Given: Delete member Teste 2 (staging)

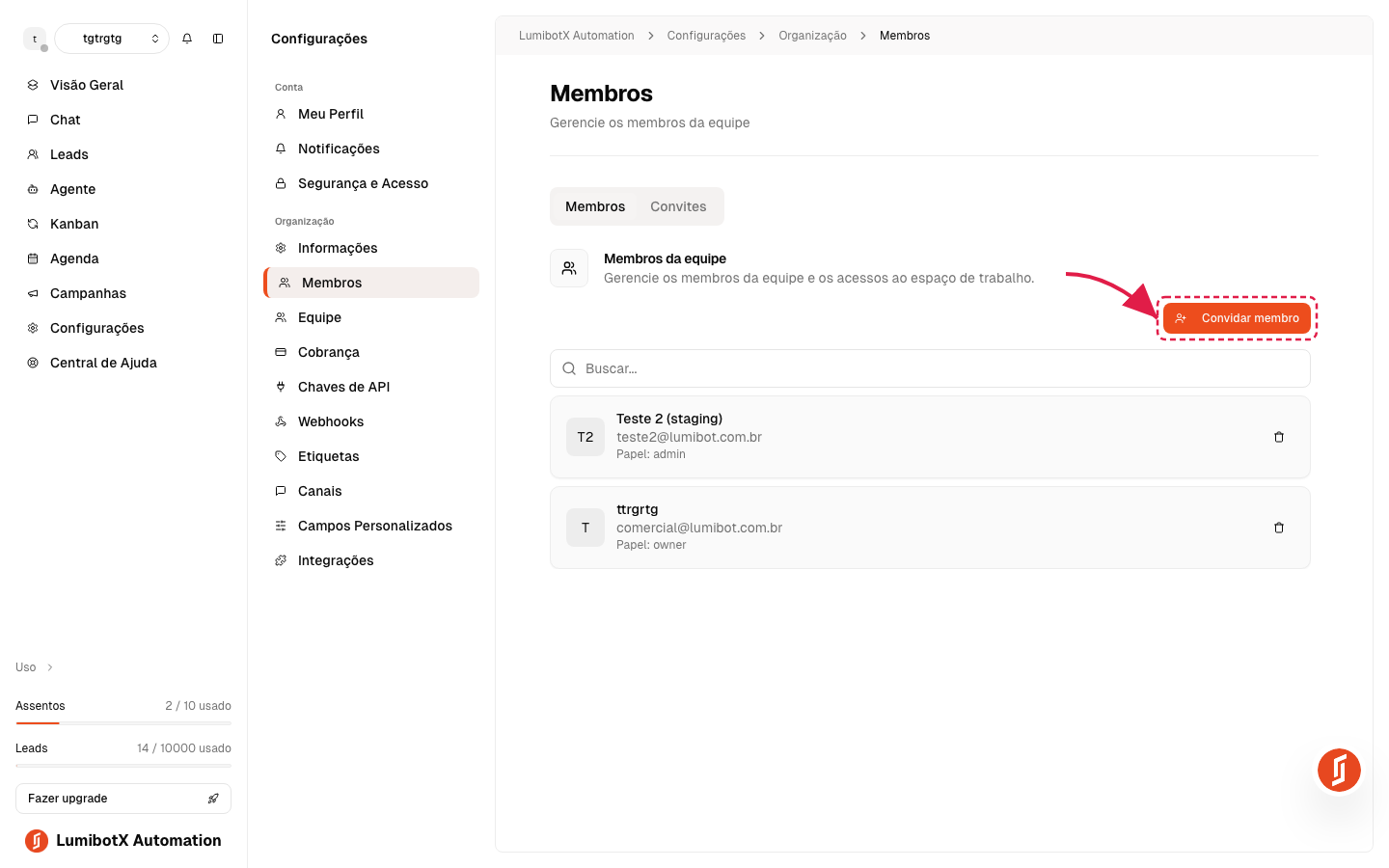Looking at the screenshot, I should [x=1279, y=437].
